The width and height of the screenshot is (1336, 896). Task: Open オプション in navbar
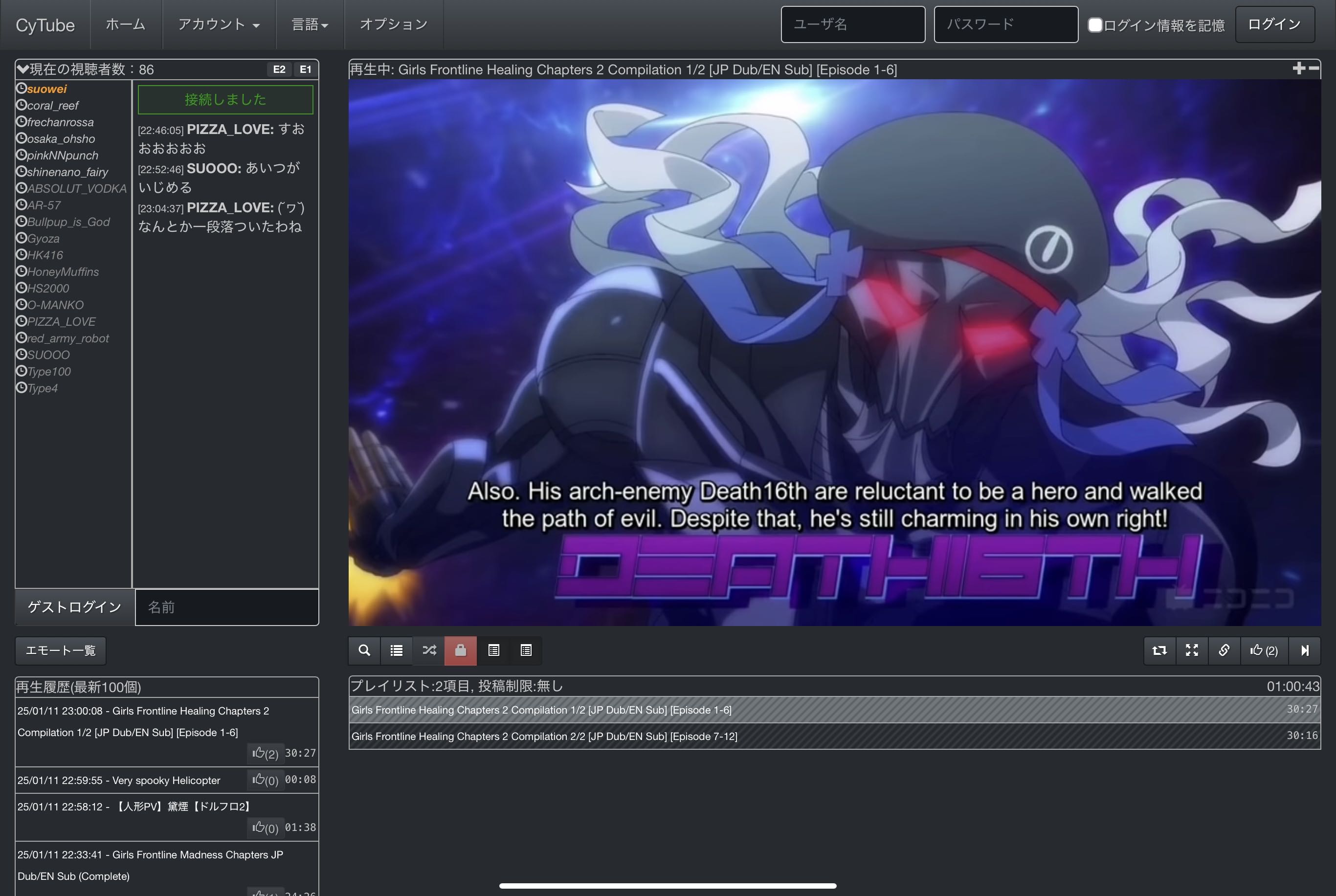(394, 24)
